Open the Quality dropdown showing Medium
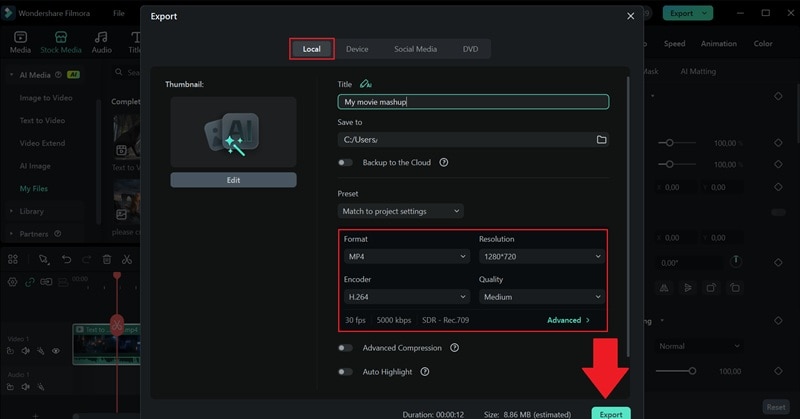Image resolution: width=800 pixels, height=419 pixels. pos(542,297)
